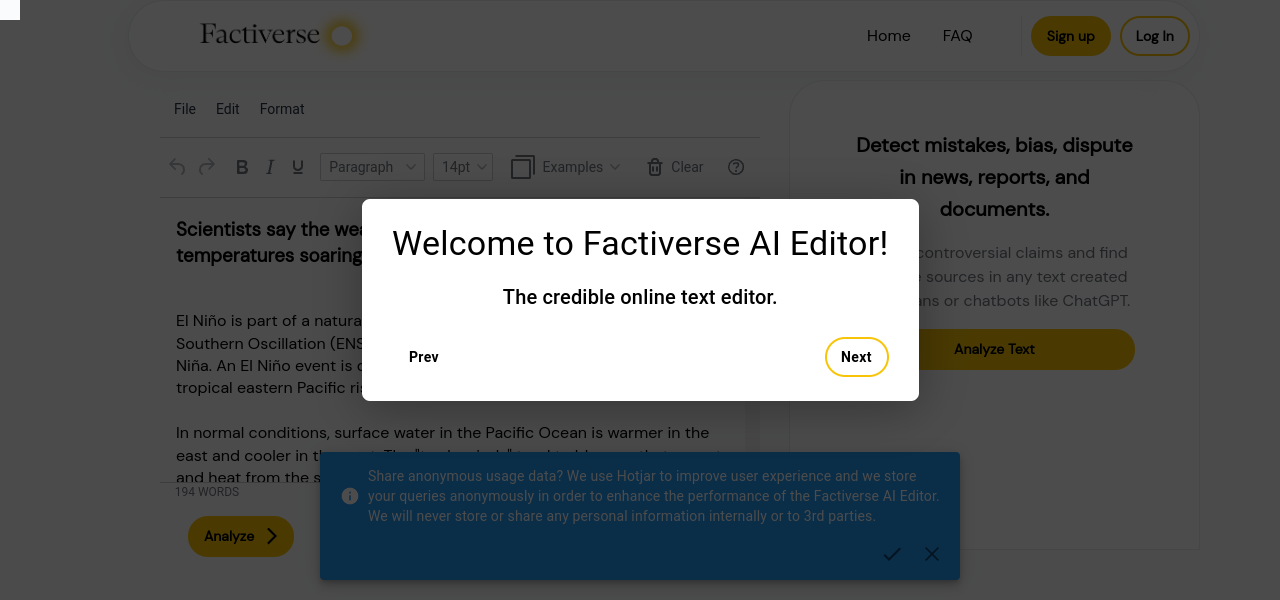Open the 14pt font size dropdown
Image resolution: width=1280 pixels, height=600 pixels.
coord(463,167)
